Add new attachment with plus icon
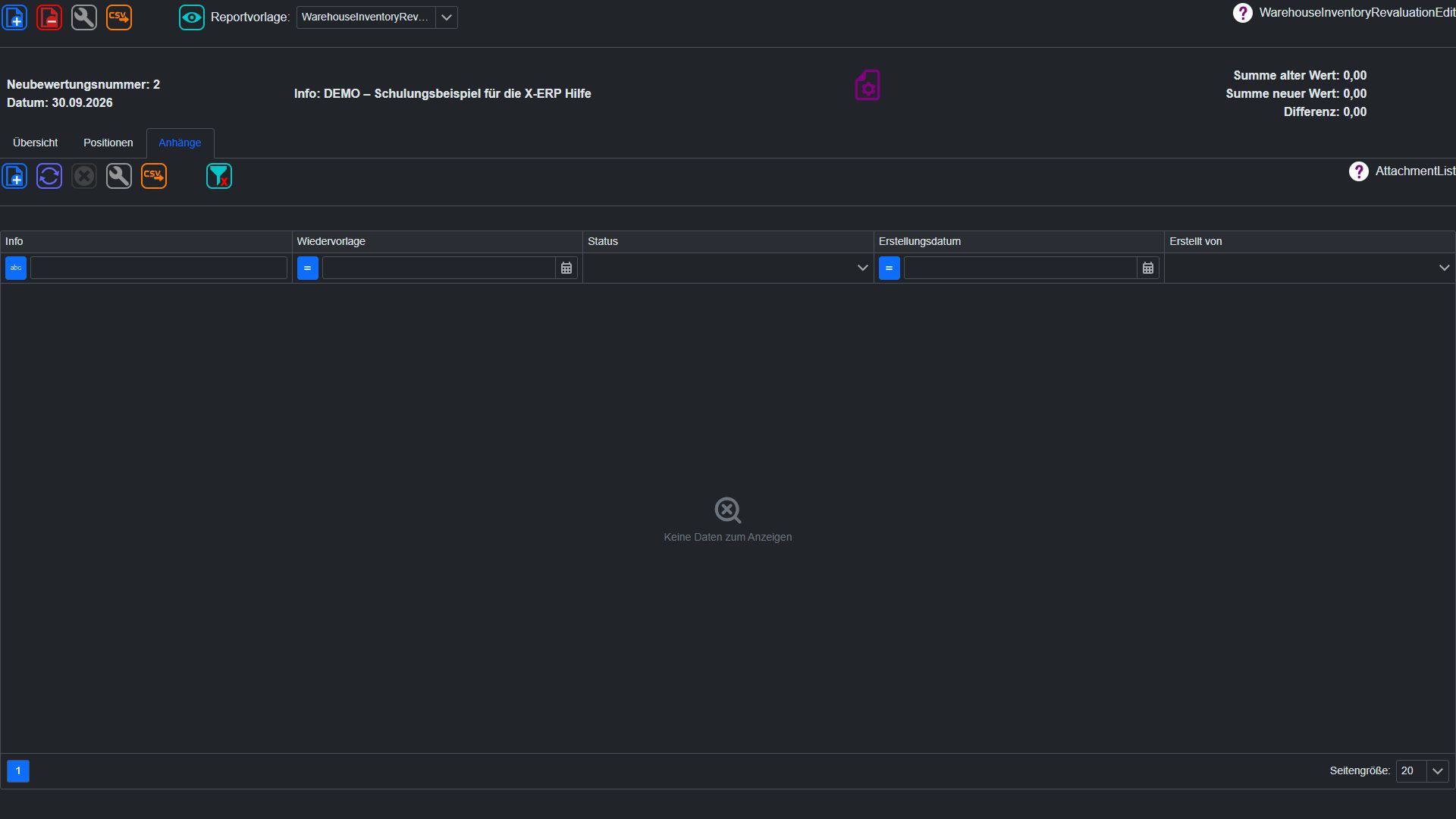 14,176
